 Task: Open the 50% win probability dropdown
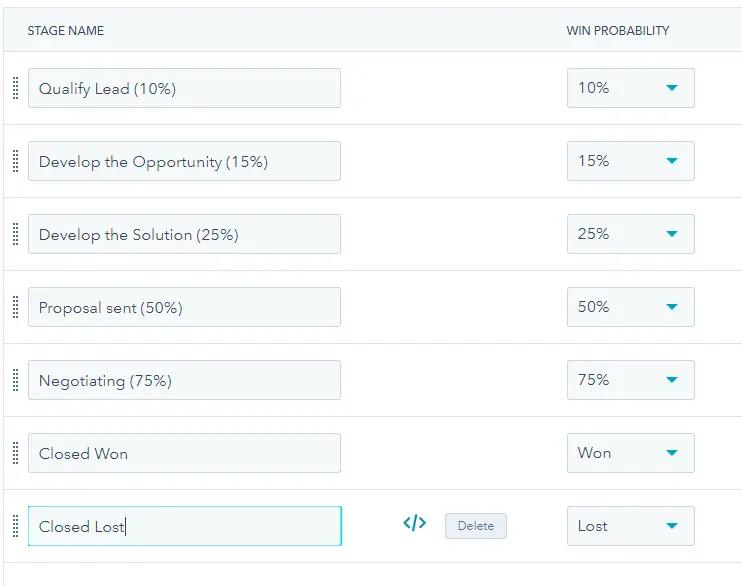(x=630, y=307)
